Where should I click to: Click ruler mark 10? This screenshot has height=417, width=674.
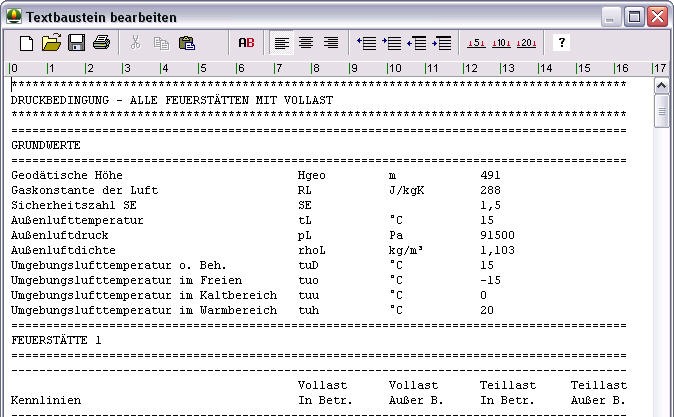(394, 68)
